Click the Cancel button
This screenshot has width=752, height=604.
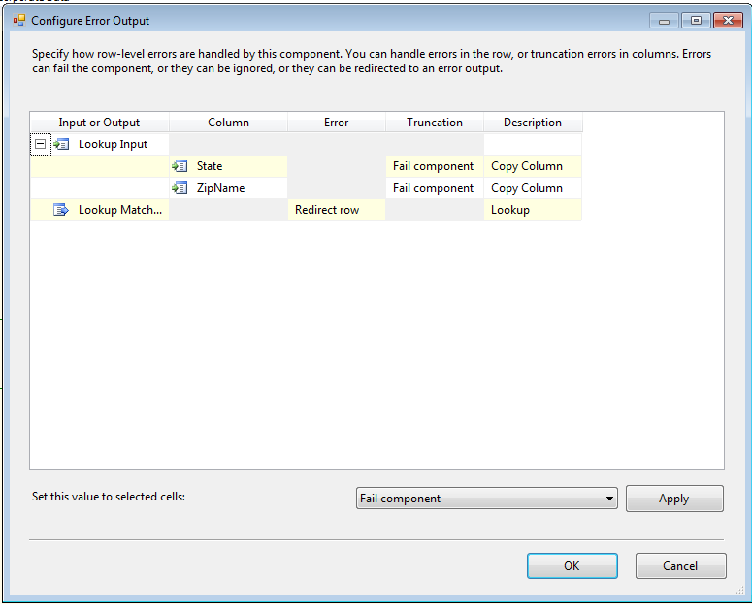pyautogui.click(x=681, y=566)
